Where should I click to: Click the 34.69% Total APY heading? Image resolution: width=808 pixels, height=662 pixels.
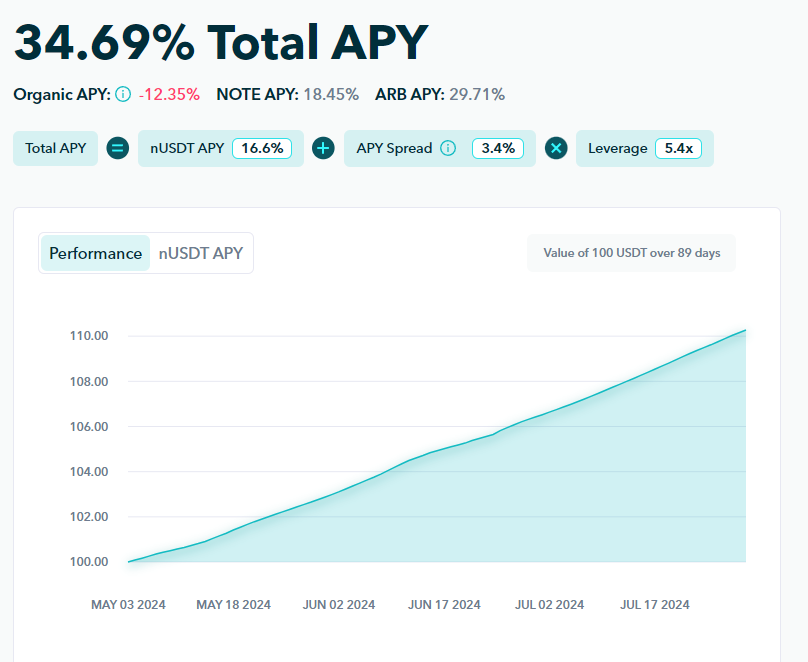coord(220,42)
